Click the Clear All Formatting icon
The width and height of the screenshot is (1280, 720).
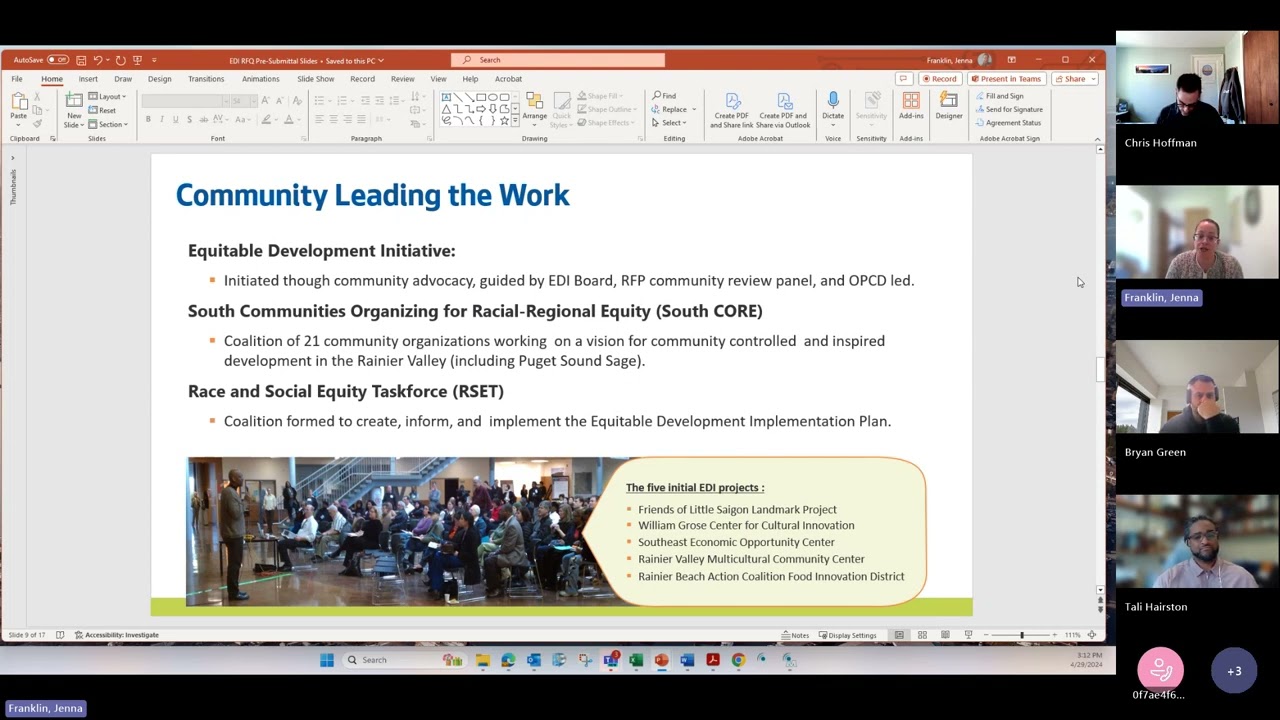coord(297,101)
